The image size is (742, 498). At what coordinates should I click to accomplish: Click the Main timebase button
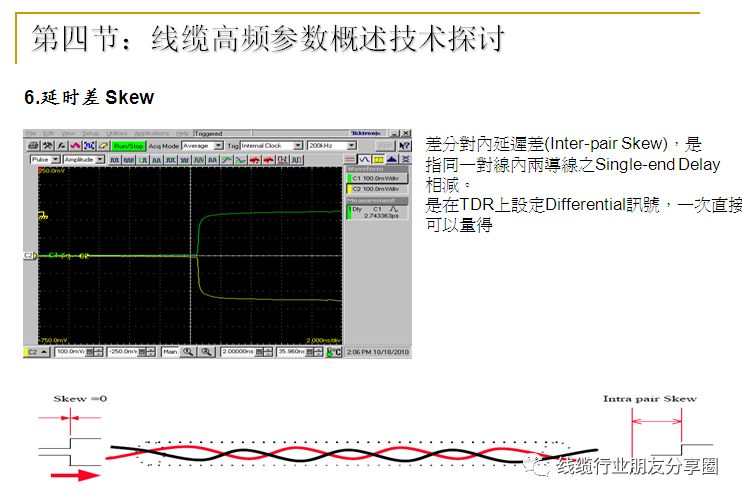point(169,352)
